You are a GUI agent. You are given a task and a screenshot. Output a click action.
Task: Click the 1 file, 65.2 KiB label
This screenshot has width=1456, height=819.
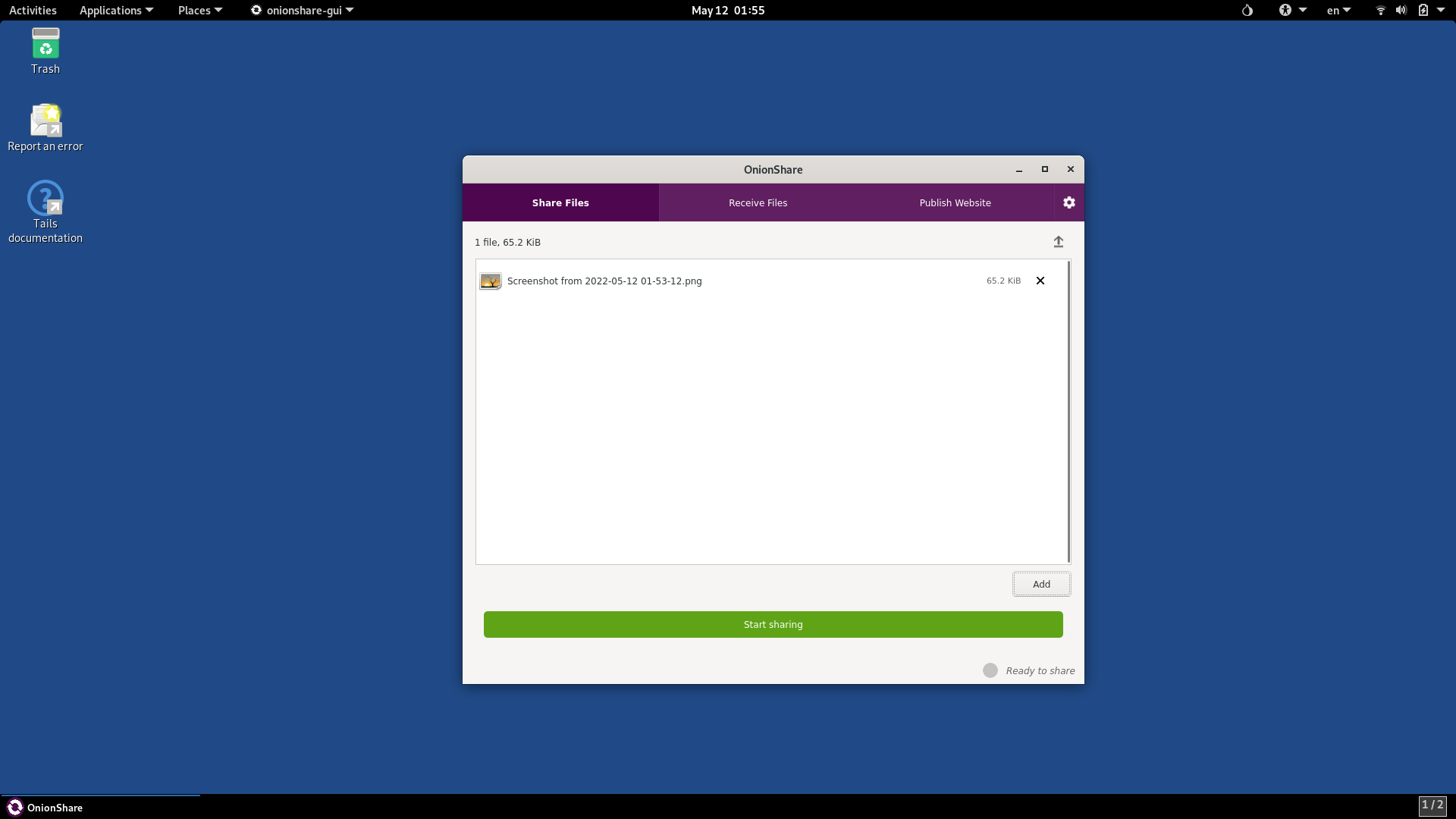(507, 243)
